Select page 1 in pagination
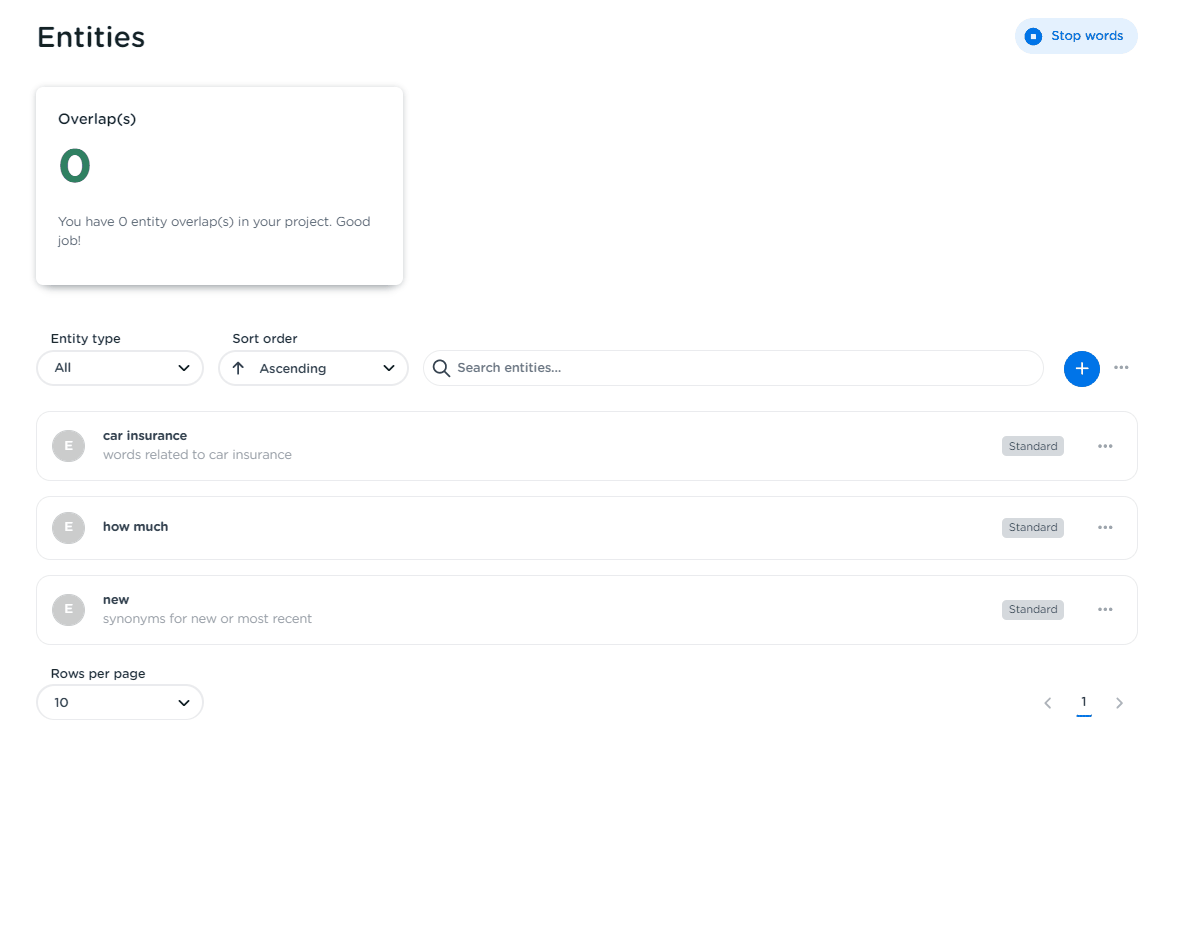 click(1083, 702)
